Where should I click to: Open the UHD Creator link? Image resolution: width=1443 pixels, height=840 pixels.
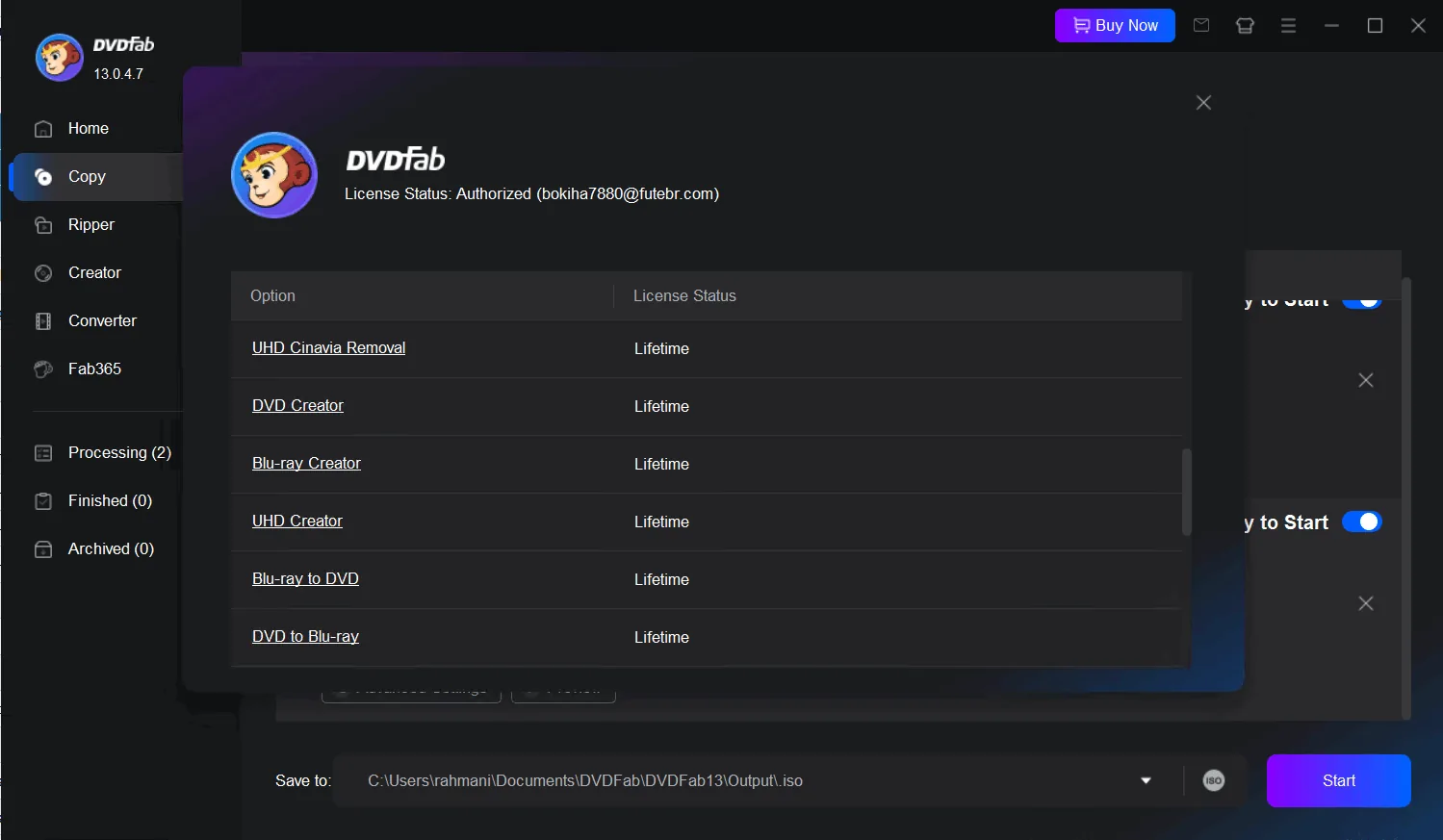click(x=297, y=522)
